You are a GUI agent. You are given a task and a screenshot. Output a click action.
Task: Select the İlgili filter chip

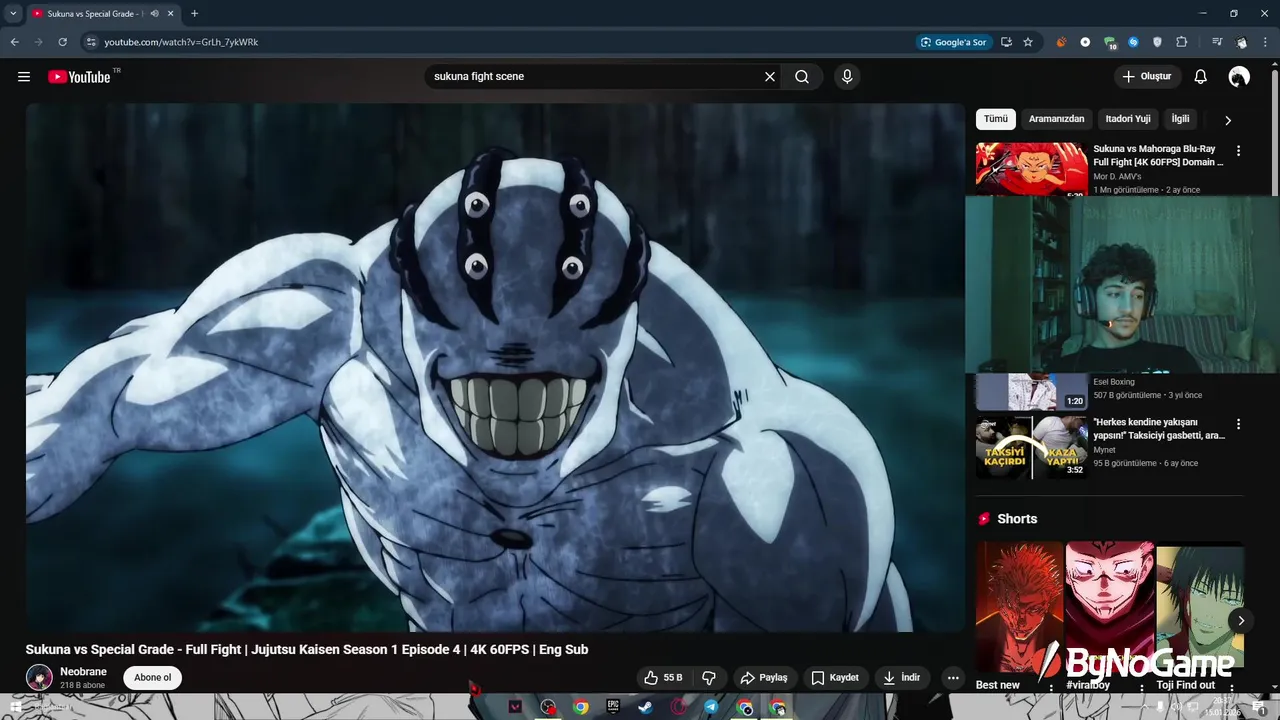coord(1180,119)
